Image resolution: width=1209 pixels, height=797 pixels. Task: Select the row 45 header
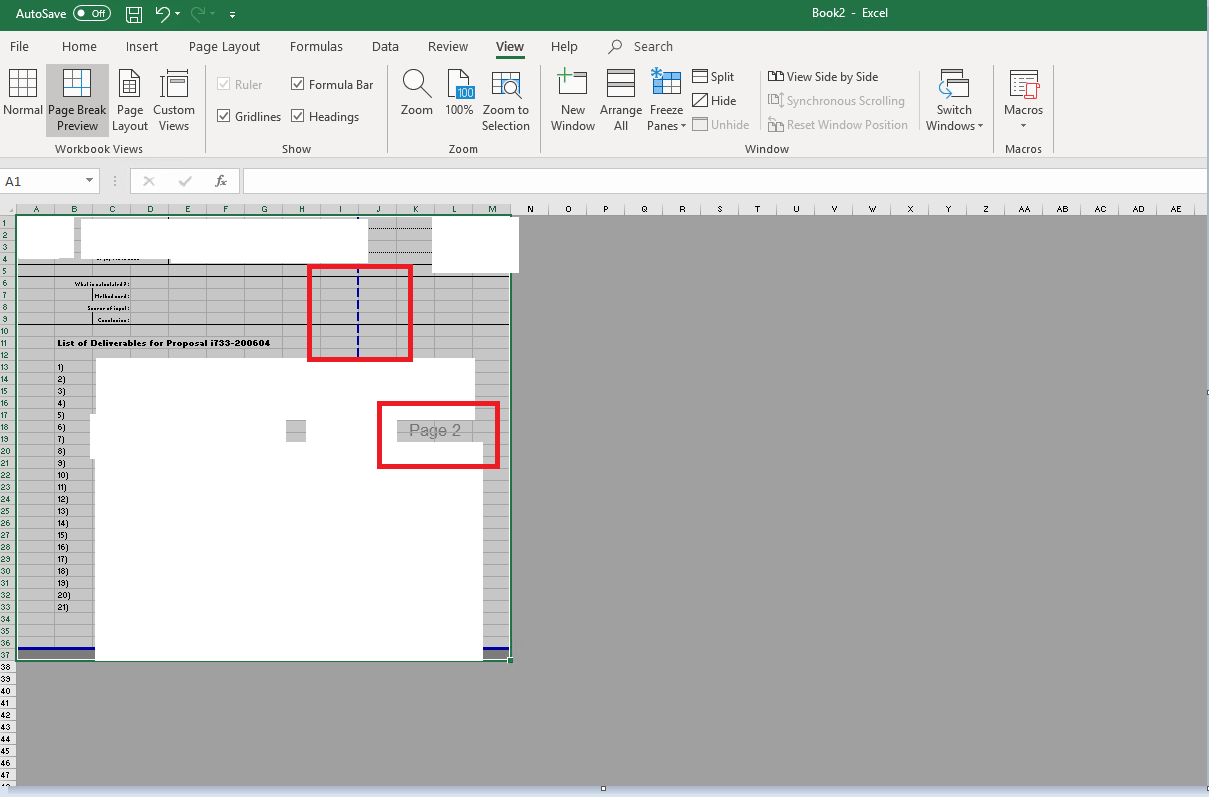pyautogui.click(x=8, y=751)
